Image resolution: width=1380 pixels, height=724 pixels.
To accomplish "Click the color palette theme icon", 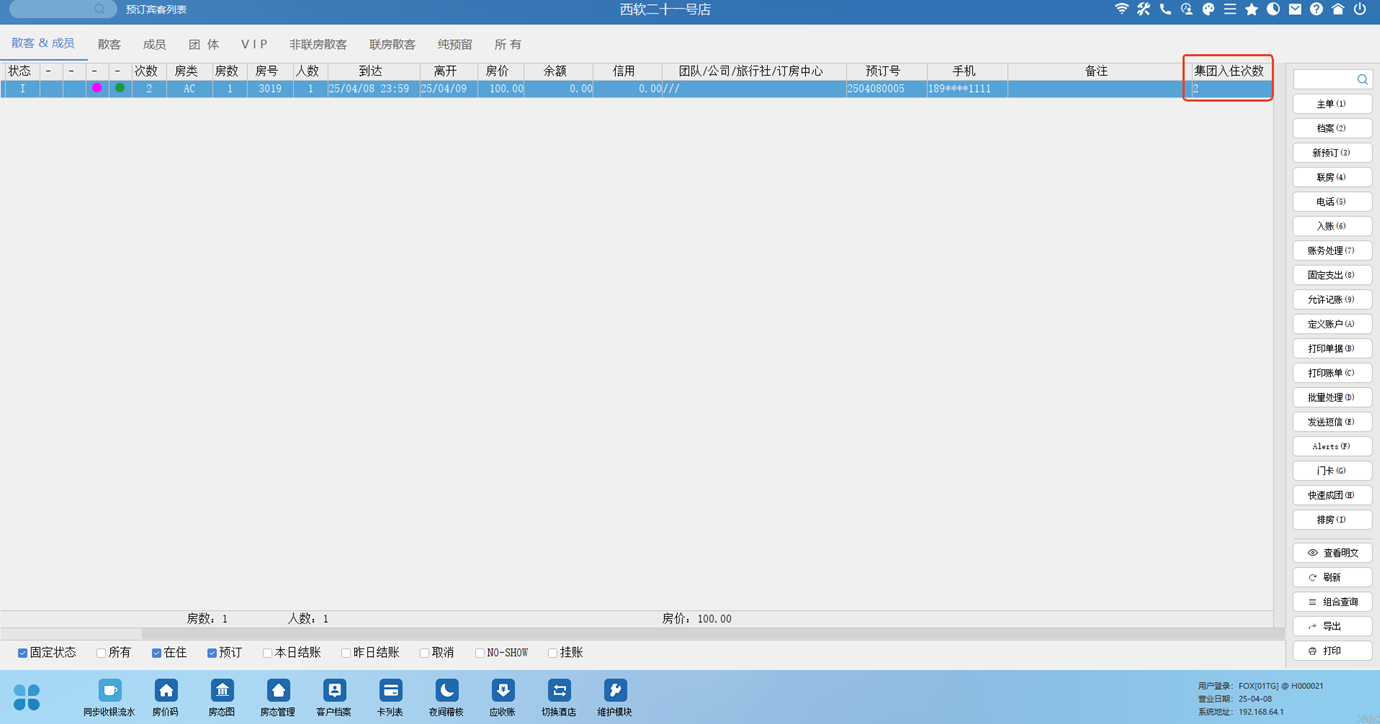I will tap(1208, 9).
